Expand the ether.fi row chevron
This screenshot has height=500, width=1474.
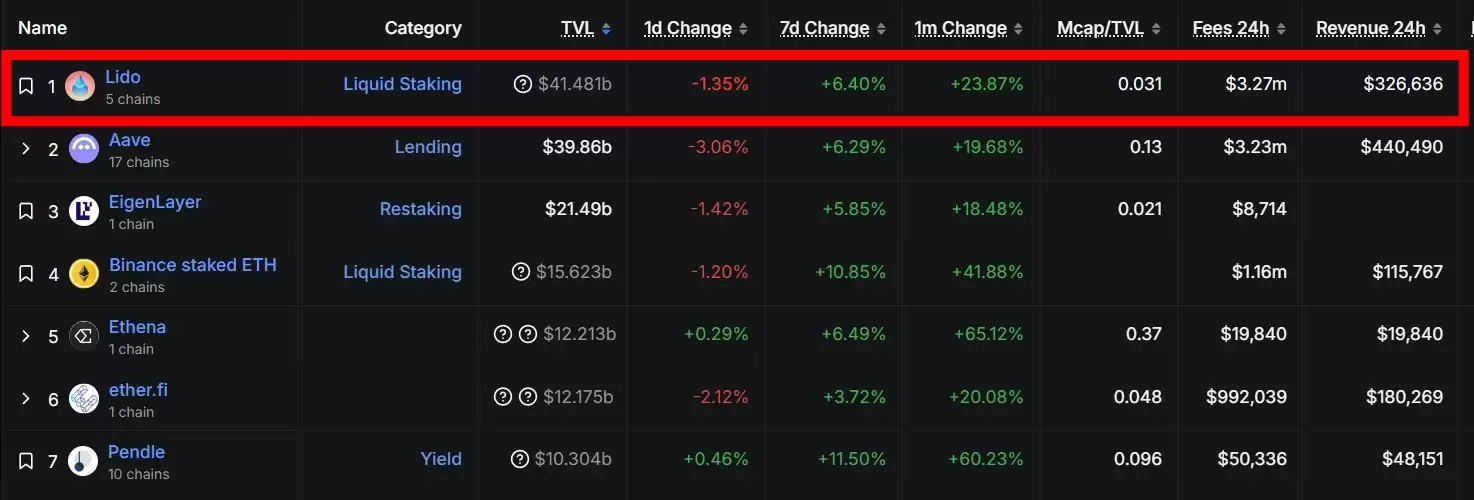pyautogui.click(x=26, y=399)
